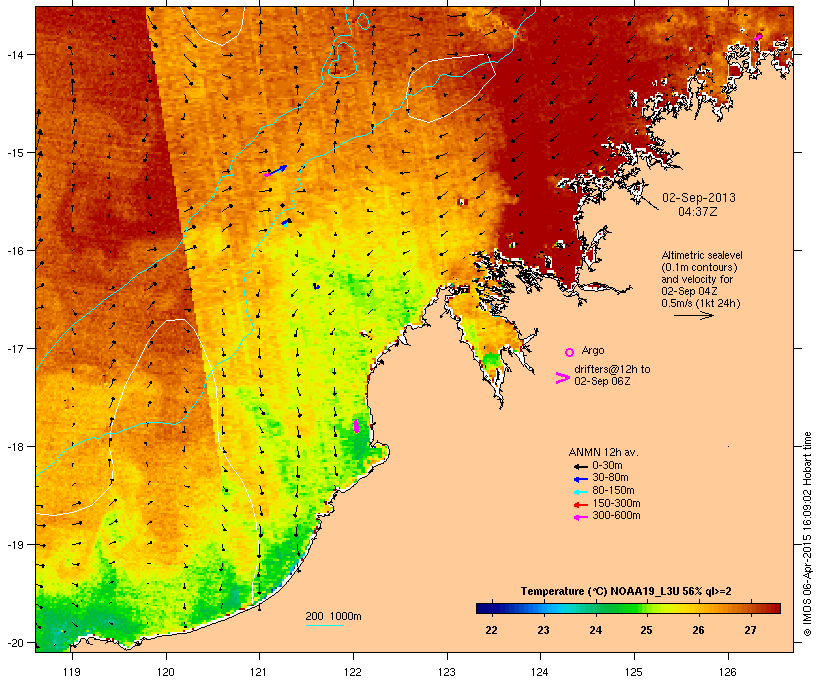Click the magenta Argo circle symbol
This screenshot has width=820, height=680.
(570, 352)
